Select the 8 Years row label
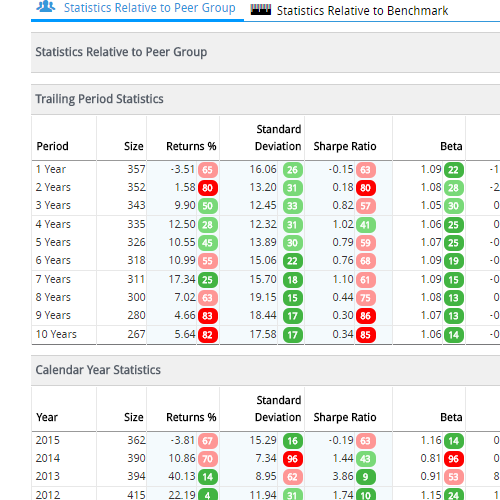 pos(53,297)
